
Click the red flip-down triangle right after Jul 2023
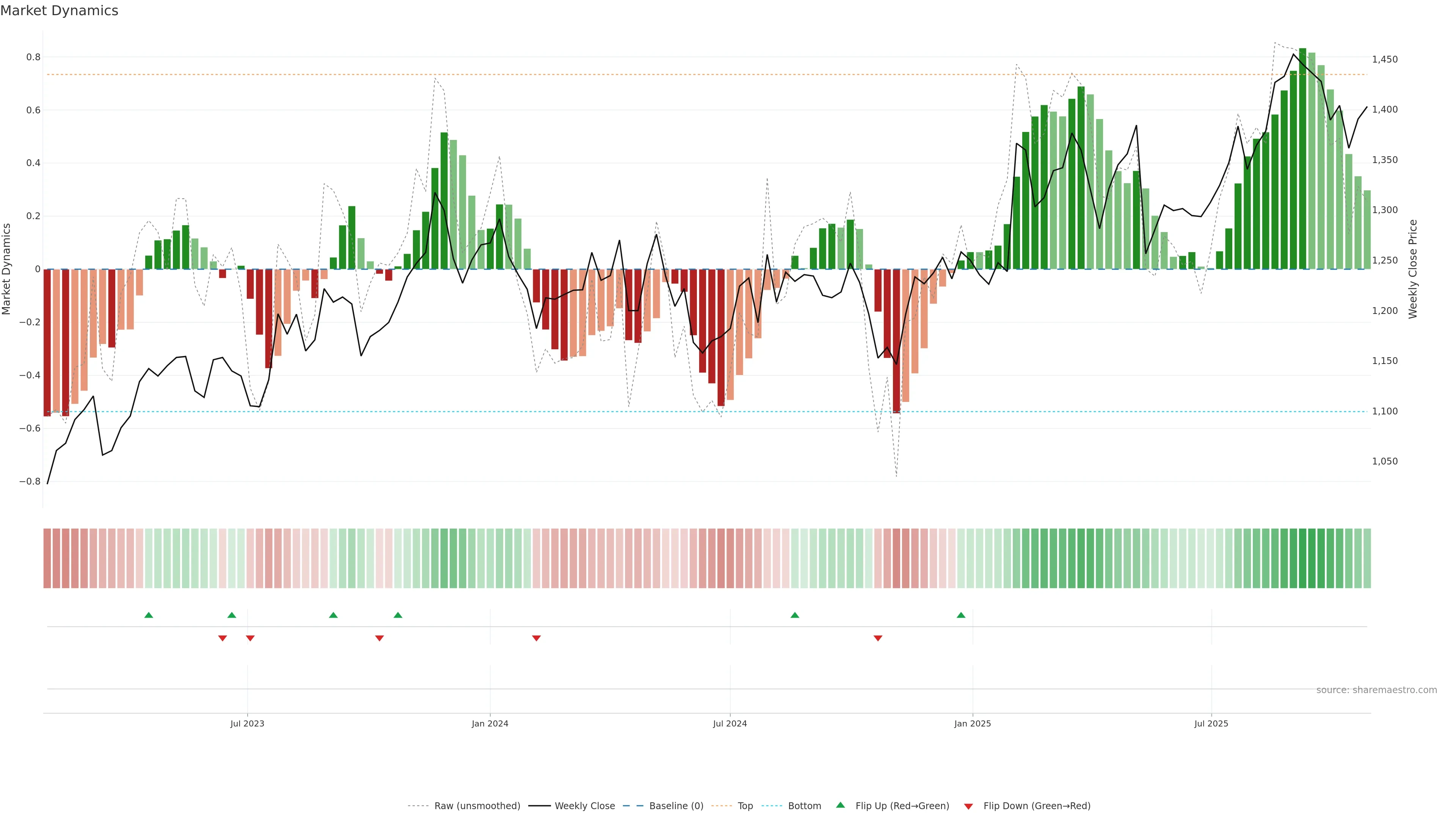[x=250, y=638]
